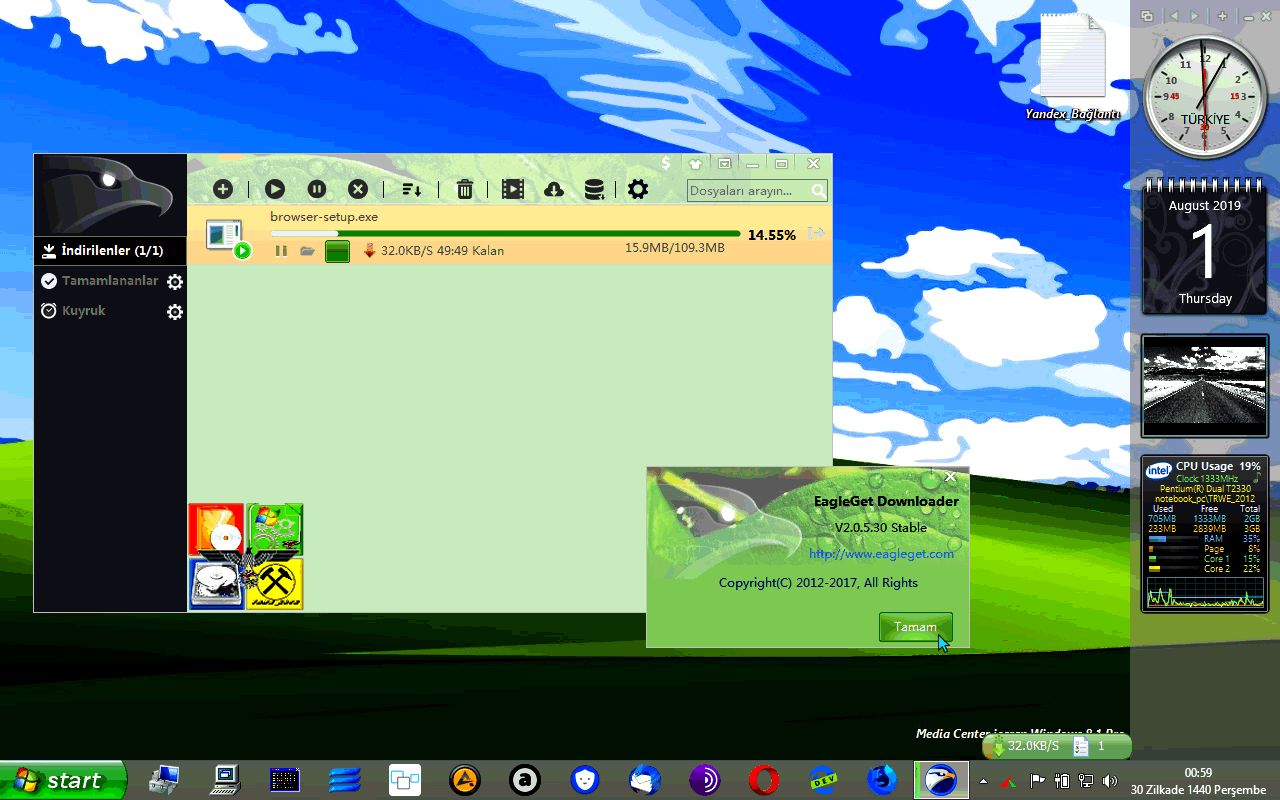This screenshot has height=800, width=1280.
Task: Open the Yandex Bağlantı desktop file
Action: pyautogui.click(x=1073, y=68)
